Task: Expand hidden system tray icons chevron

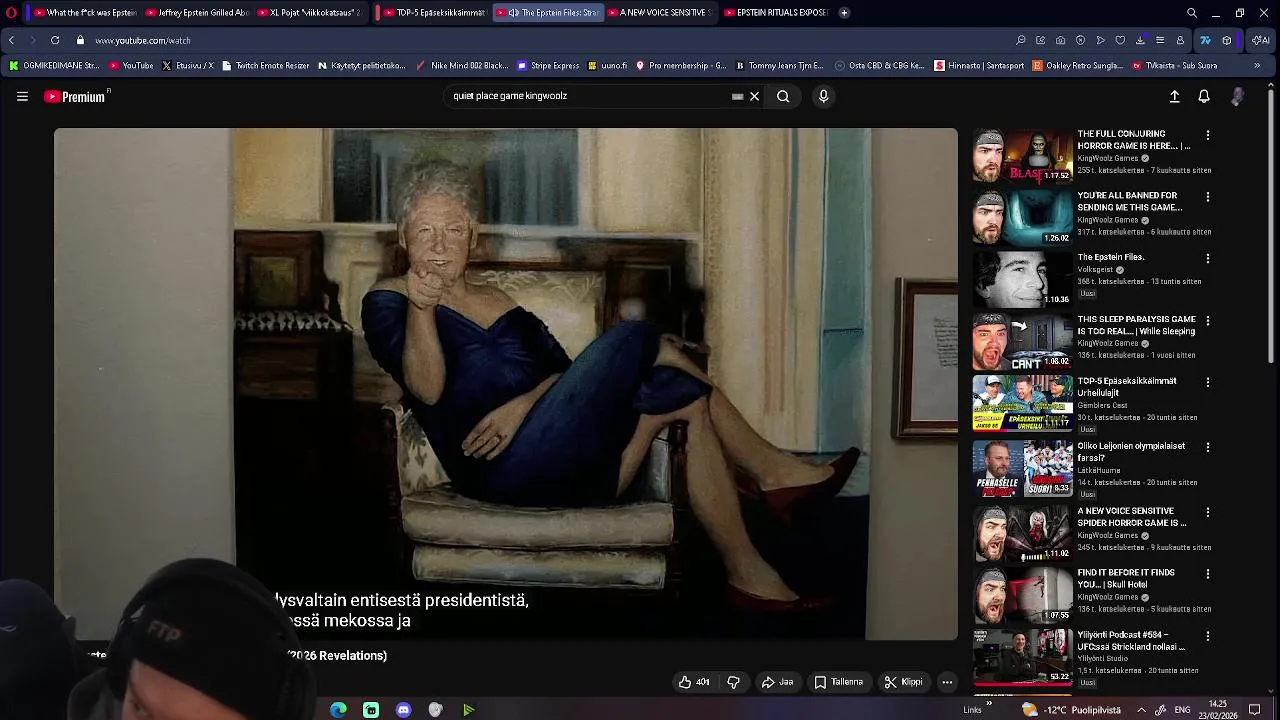Action: pyautogui.click(x=1141, y=710)
